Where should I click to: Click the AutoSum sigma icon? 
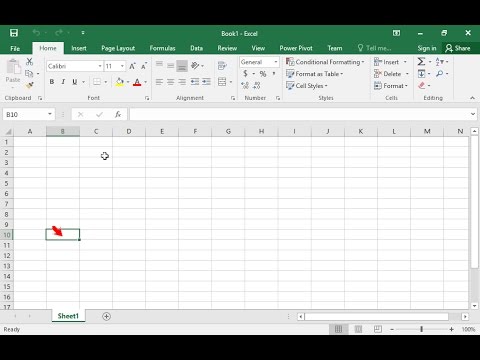coord(421,62)
